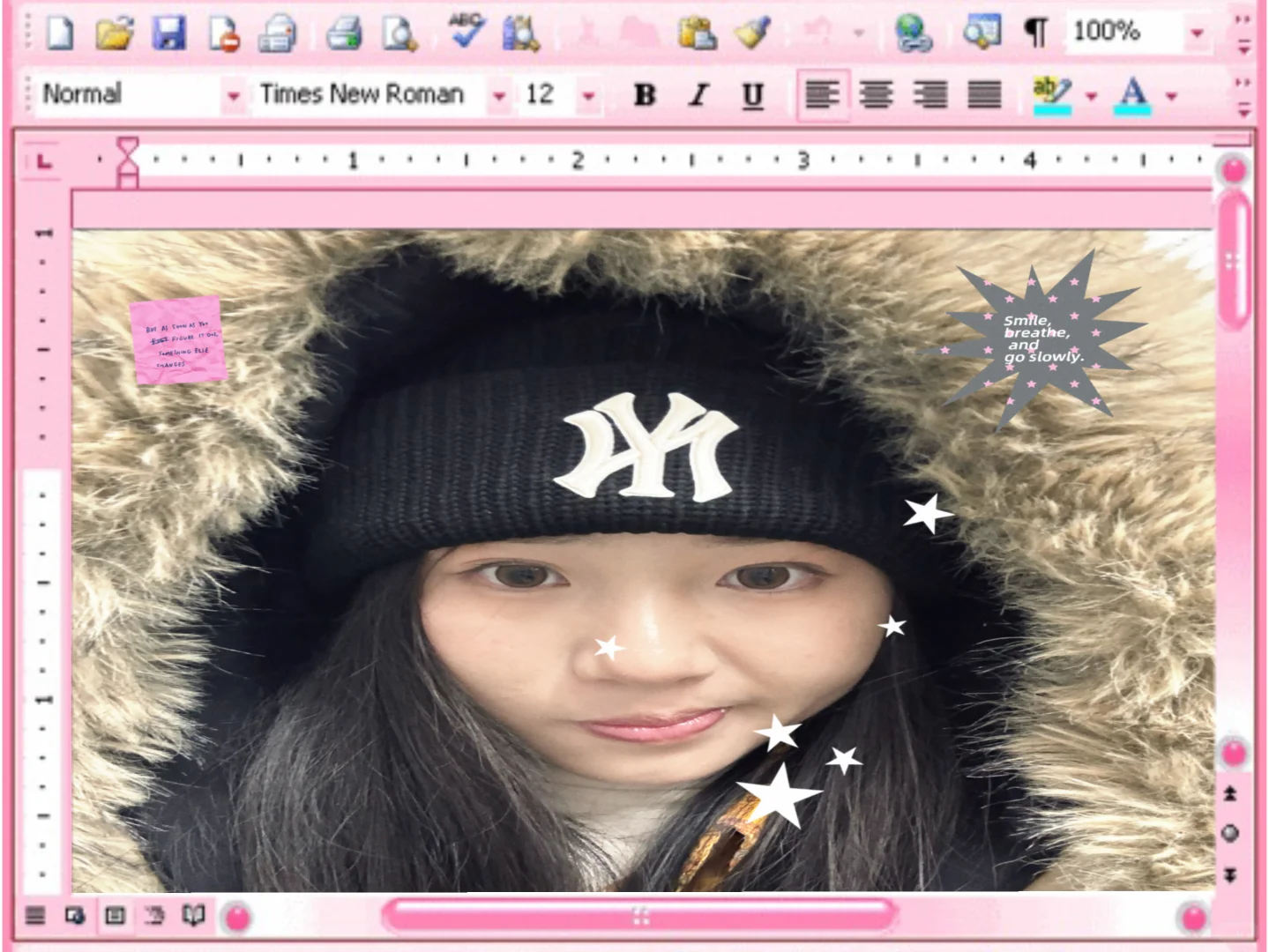Align text to the right
This screenshot has height=952, width=1269.
coord(930,94)
